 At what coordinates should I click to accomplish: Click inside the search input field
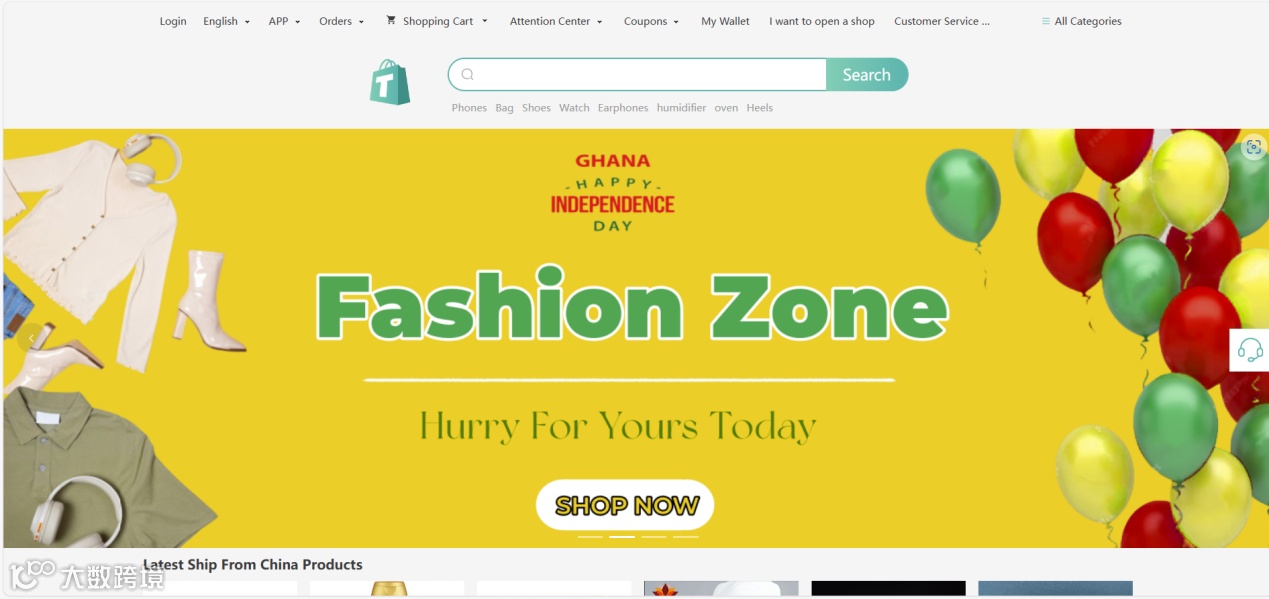tap(650, 74)
